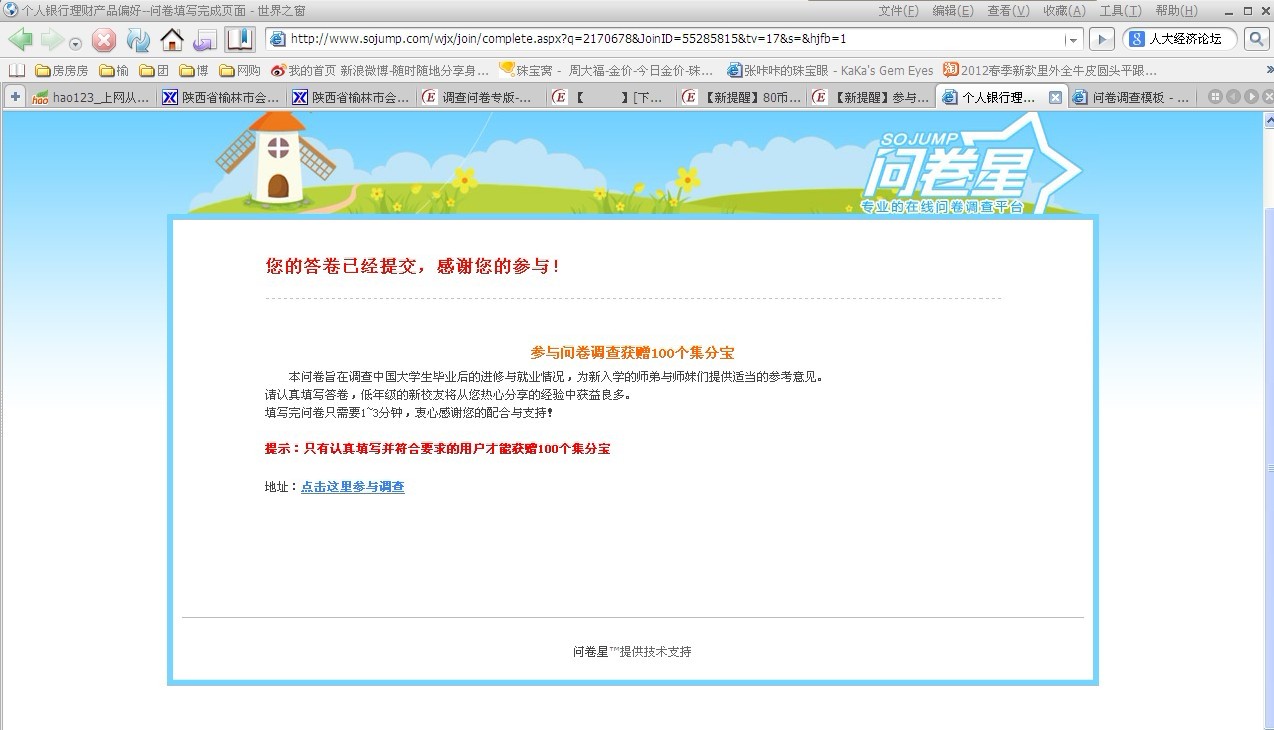Click the red 提示 notice text
The width and height of the screenshot is (1274, 730).
pyautogui.click(x=437, y=449)
